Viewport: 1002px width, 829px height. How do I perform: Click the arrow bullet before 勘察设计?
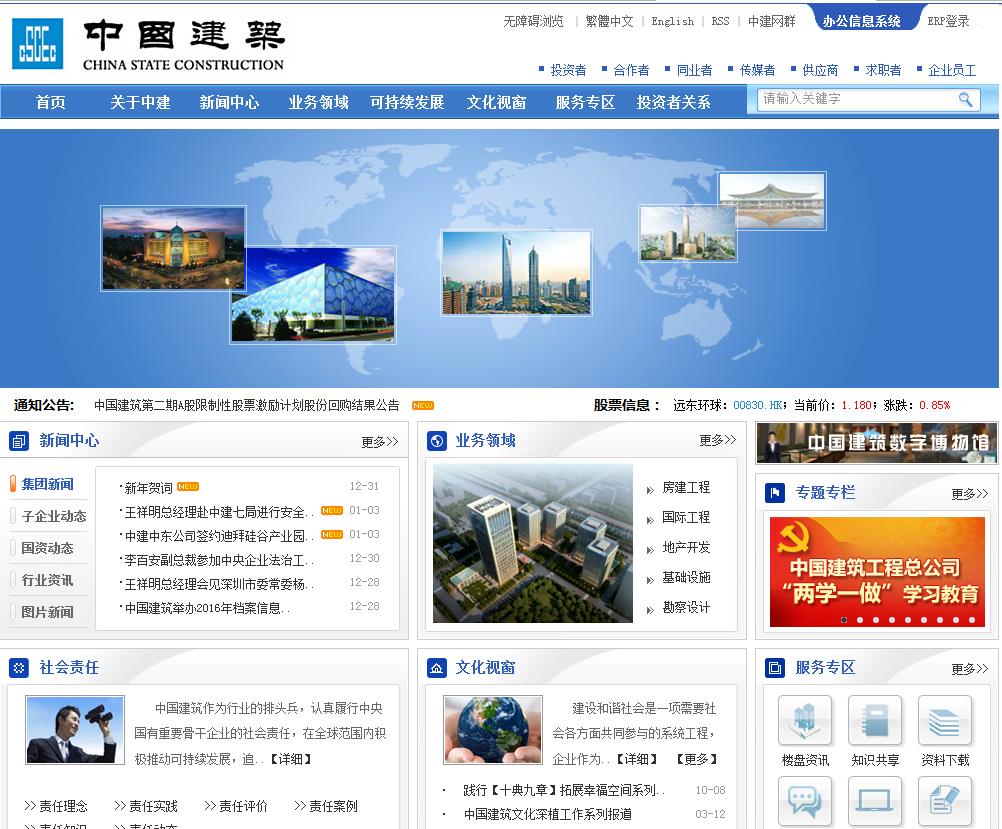tap(650, 610)
